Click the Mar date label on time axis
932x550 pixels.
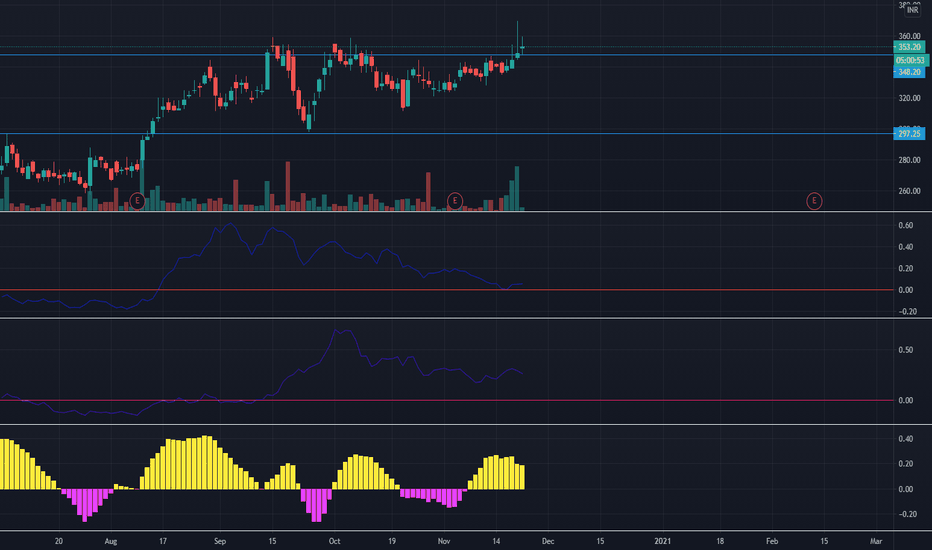coord(876,541)
